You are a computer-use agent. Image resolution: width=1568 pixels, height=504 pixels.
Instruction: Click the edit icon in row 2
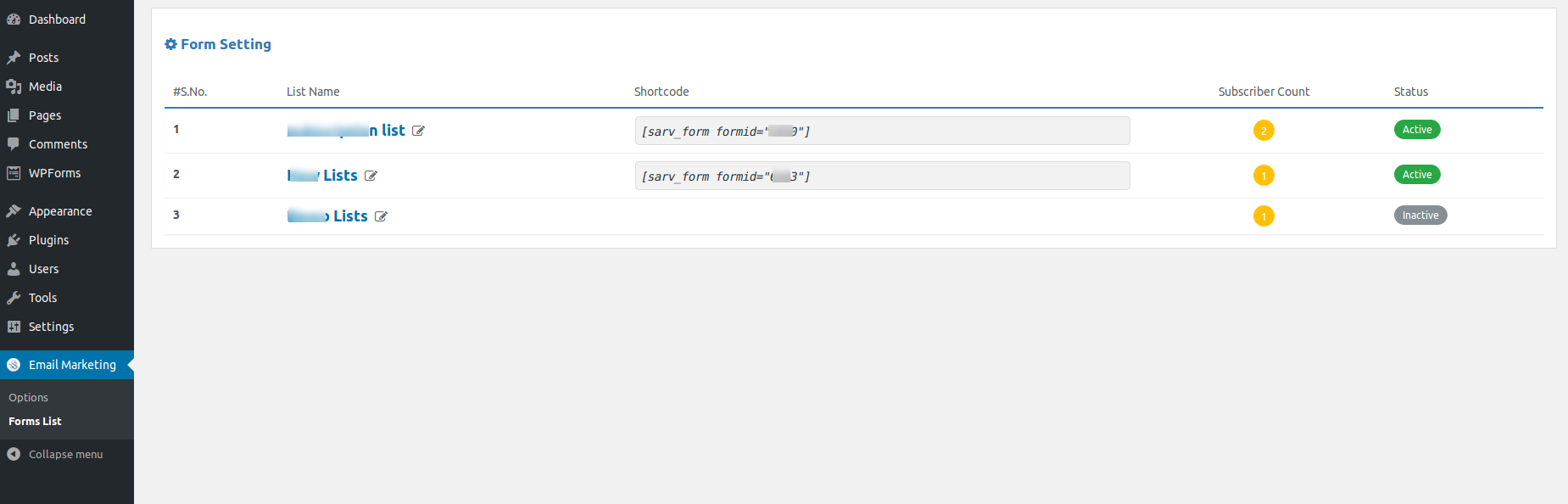(x=371, y=176)
